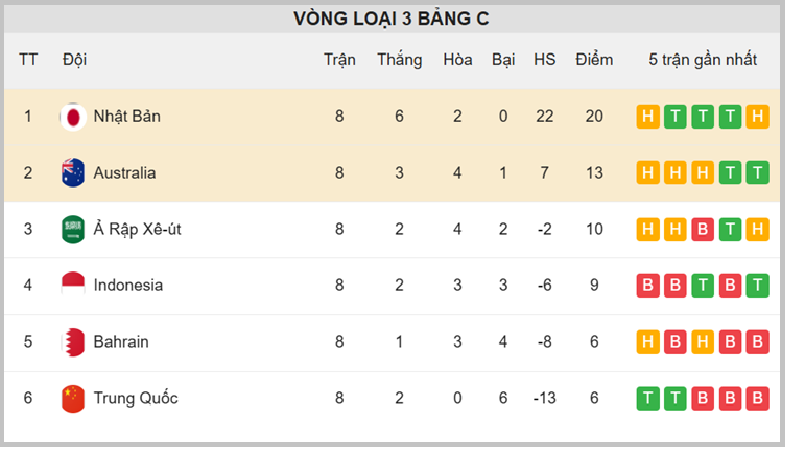The height and width of the screenshot is (450, 785).
Task: Click the Thắng column header
Action: click(x=400, y=60)
